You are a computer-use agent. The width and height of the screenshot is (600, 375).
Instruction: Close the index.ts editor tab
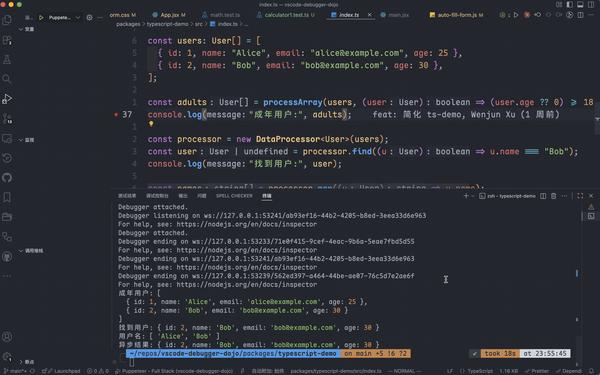(369, 15)
